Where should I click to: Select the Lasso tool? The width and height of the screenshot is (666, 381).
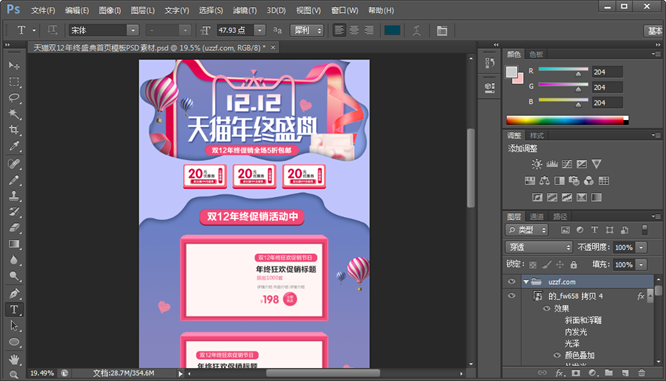click(14, 98)
